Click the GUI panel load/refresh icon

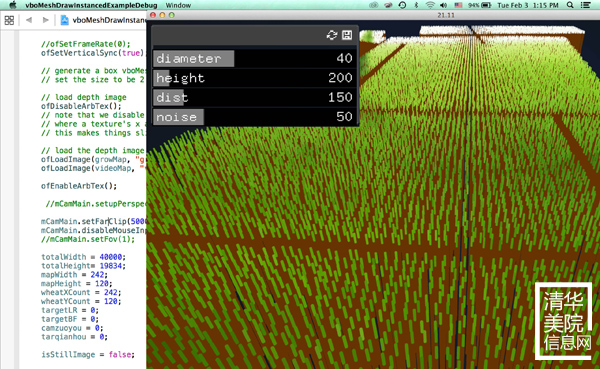tap(332, 35)
